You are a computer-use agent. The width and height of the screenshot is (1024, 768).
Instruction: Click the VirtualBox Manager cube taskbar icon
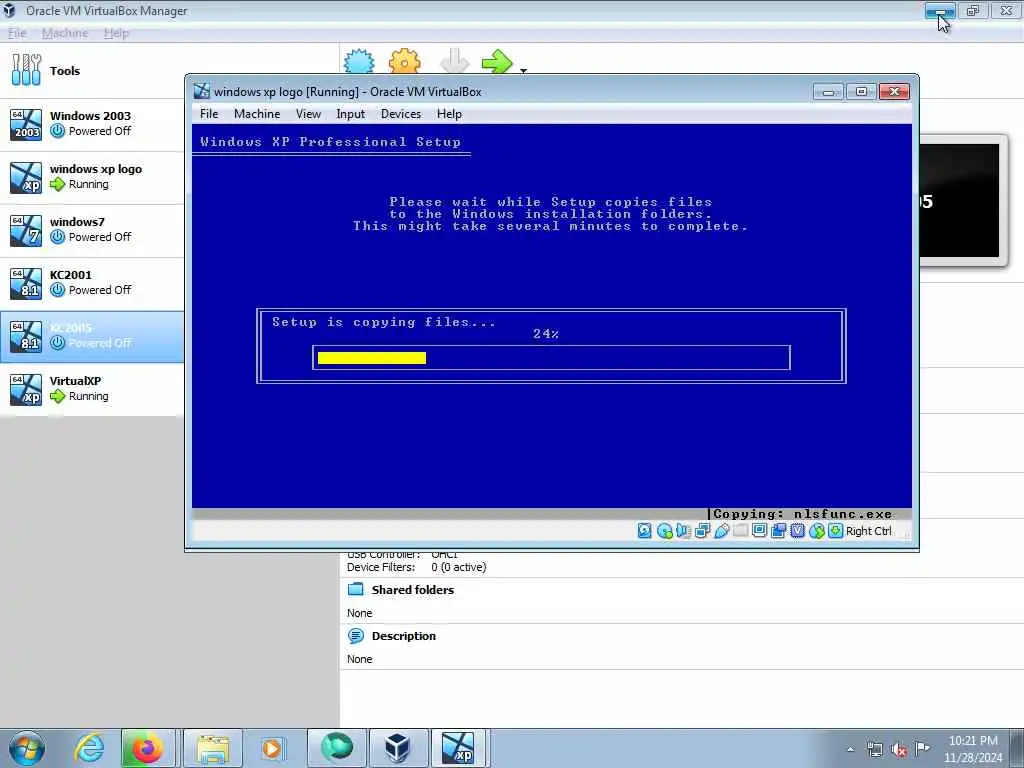coord(398,748)
